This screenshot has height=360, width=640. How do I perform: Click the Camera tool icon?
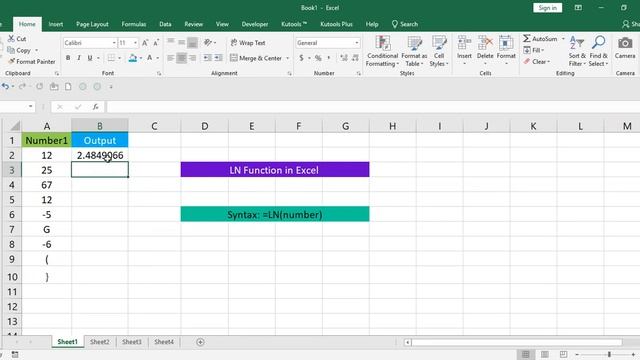pos(625,43)
